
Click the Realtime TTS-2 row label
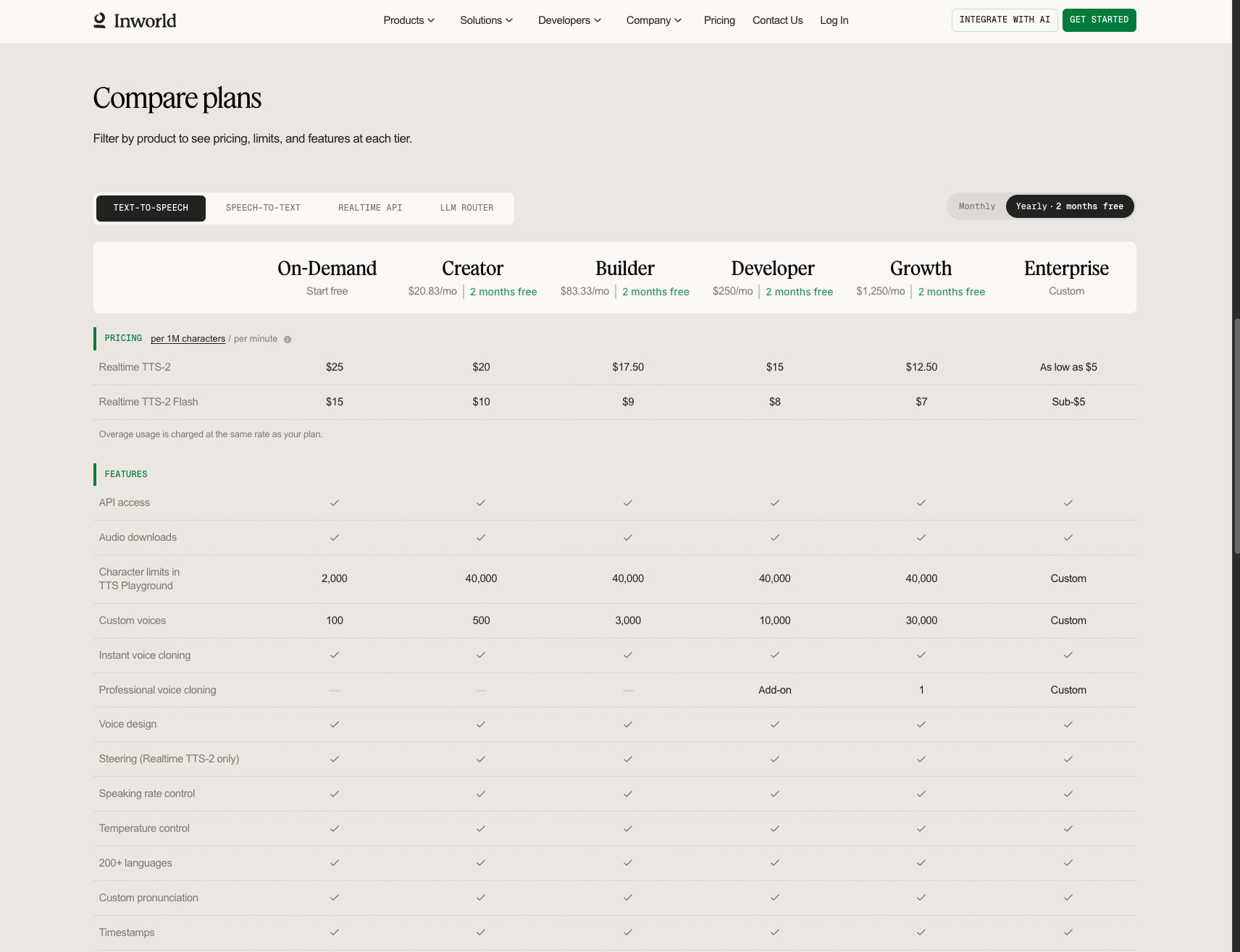pos(135,367)
